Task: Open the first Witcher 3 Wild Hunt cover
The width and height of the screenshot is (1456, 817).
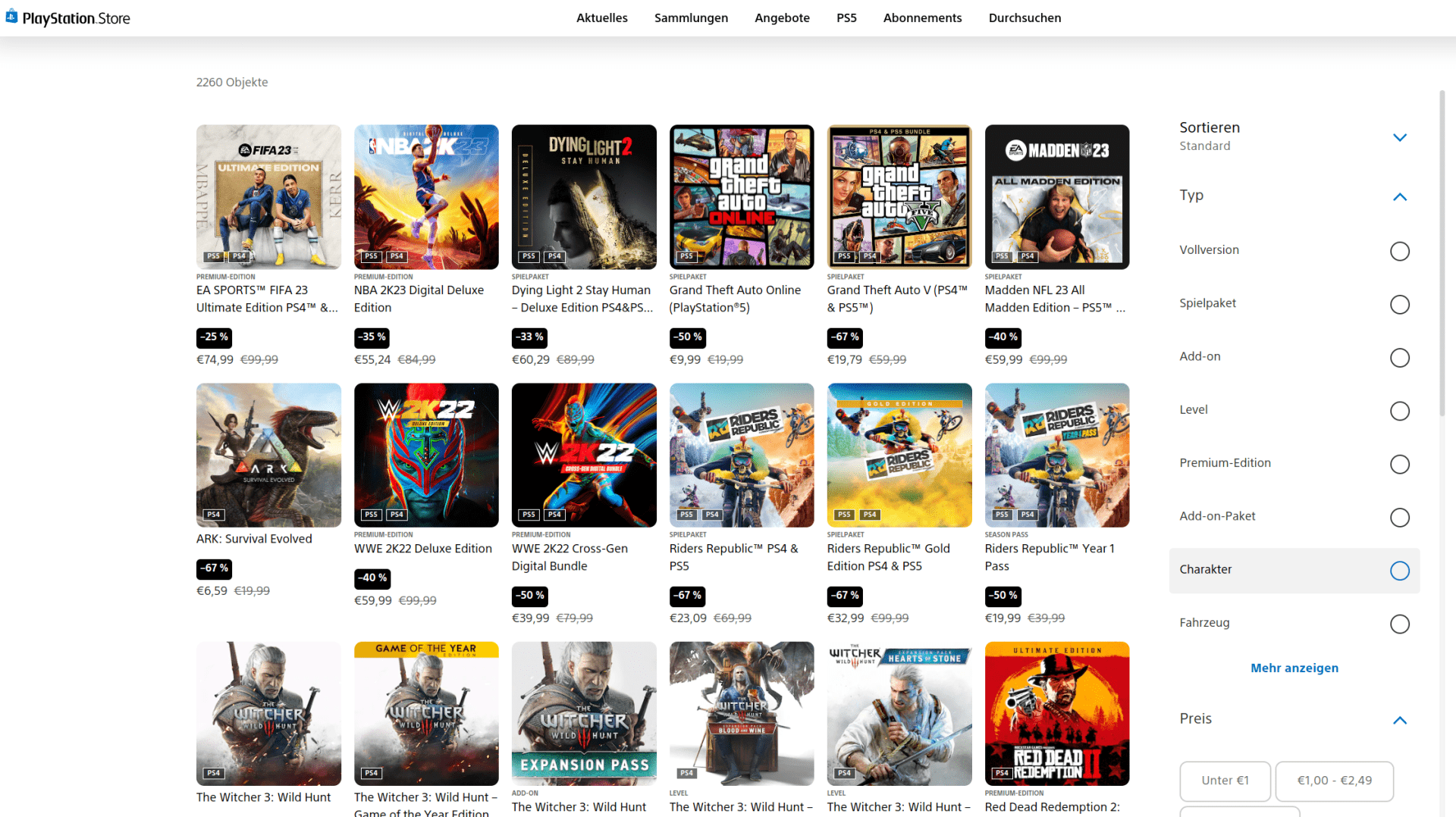Action: [x=268, y=714]
